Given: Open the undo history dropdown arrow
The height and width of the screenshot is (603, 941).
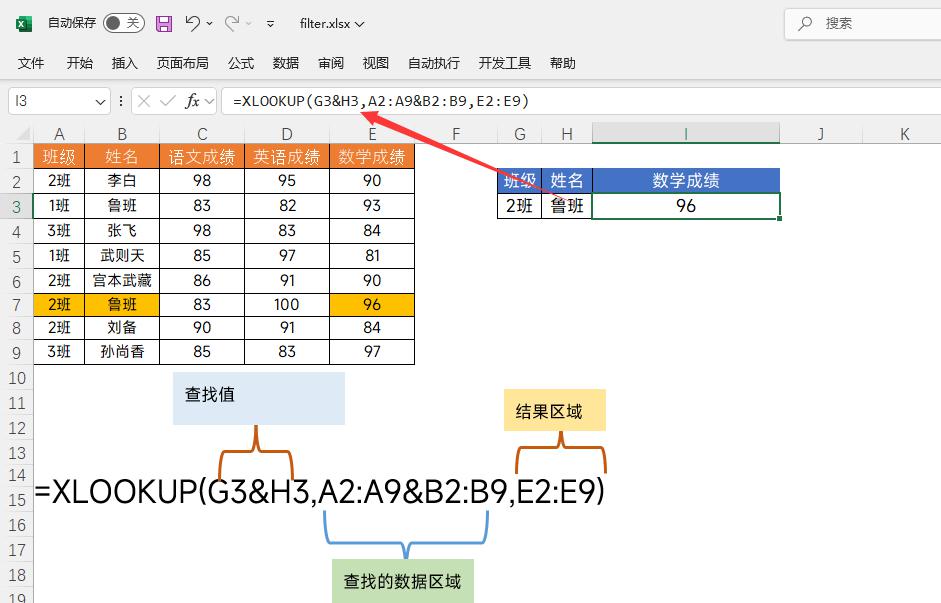Looking at the screenshot, I should (209, 24).
